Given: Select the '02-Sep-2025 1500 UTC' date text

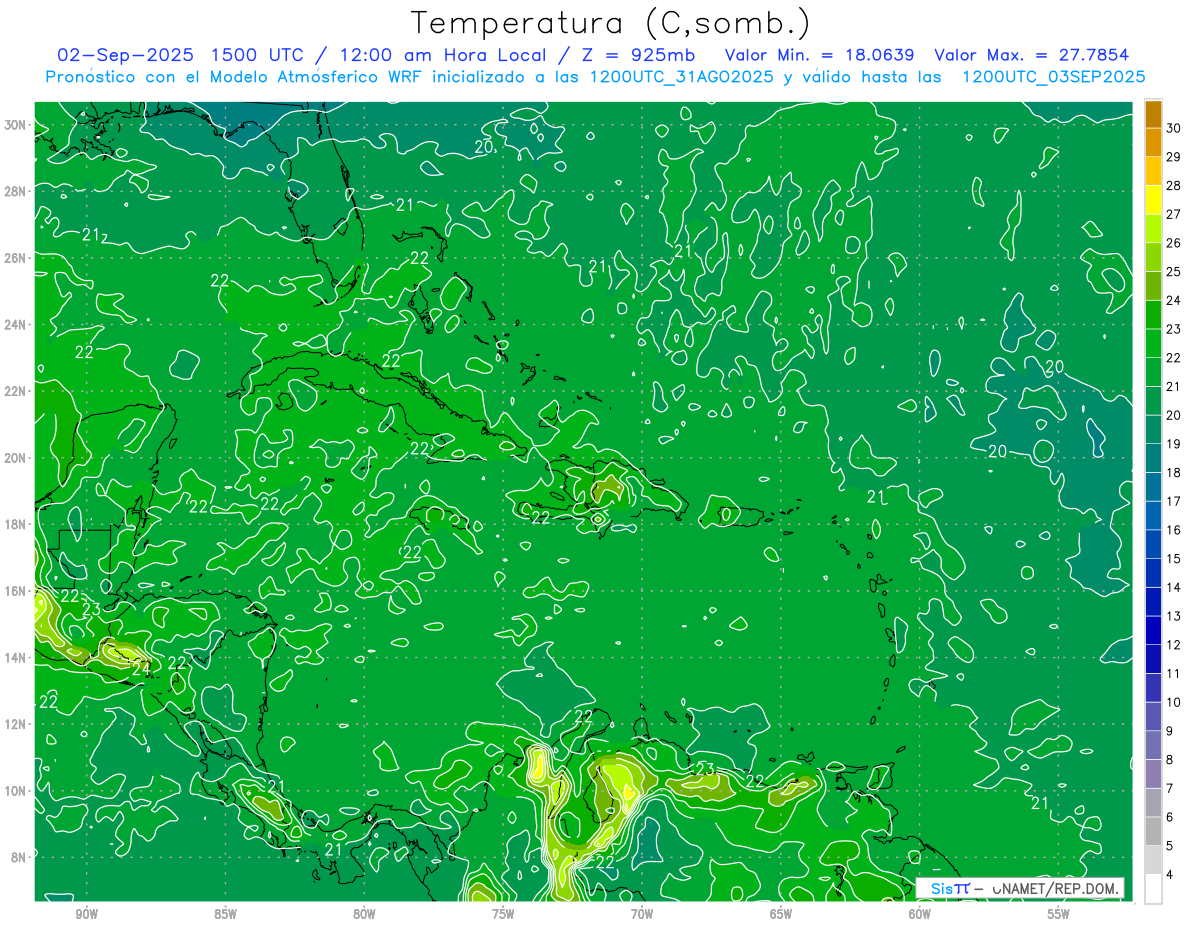Looking at the screenshot, I should (180, 55).
